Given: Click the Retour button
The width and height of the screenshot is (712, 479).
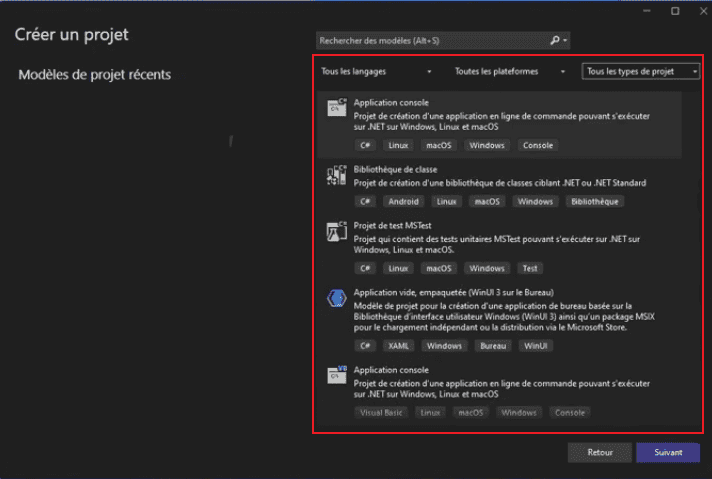Looking at the screenshot, I should pos(600,452).
